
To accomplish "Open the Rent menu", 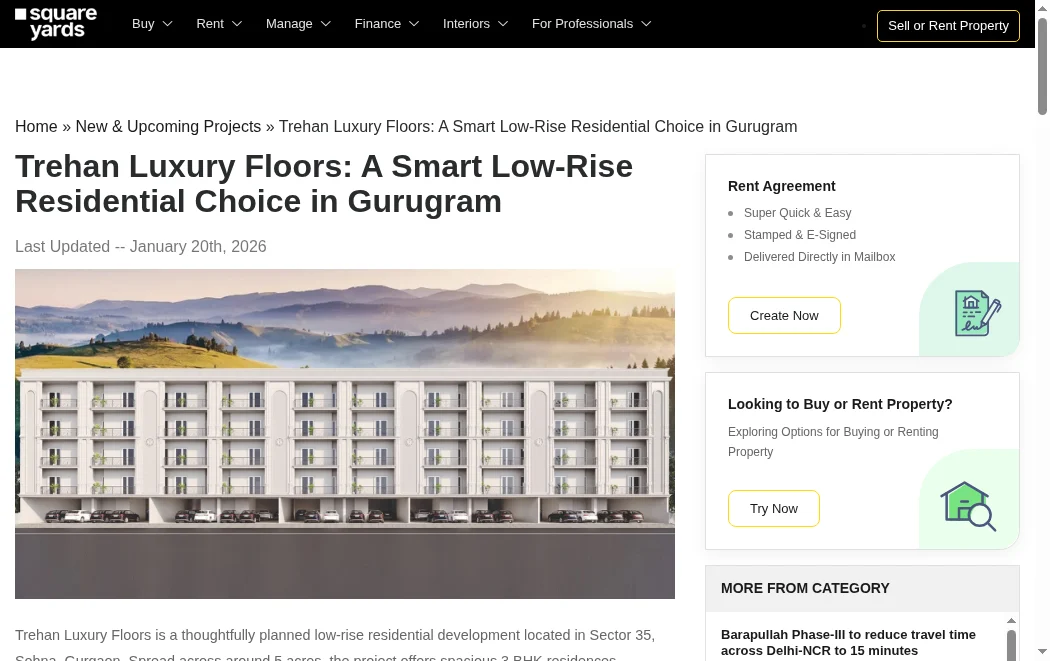I will click(x=210, y=23).
